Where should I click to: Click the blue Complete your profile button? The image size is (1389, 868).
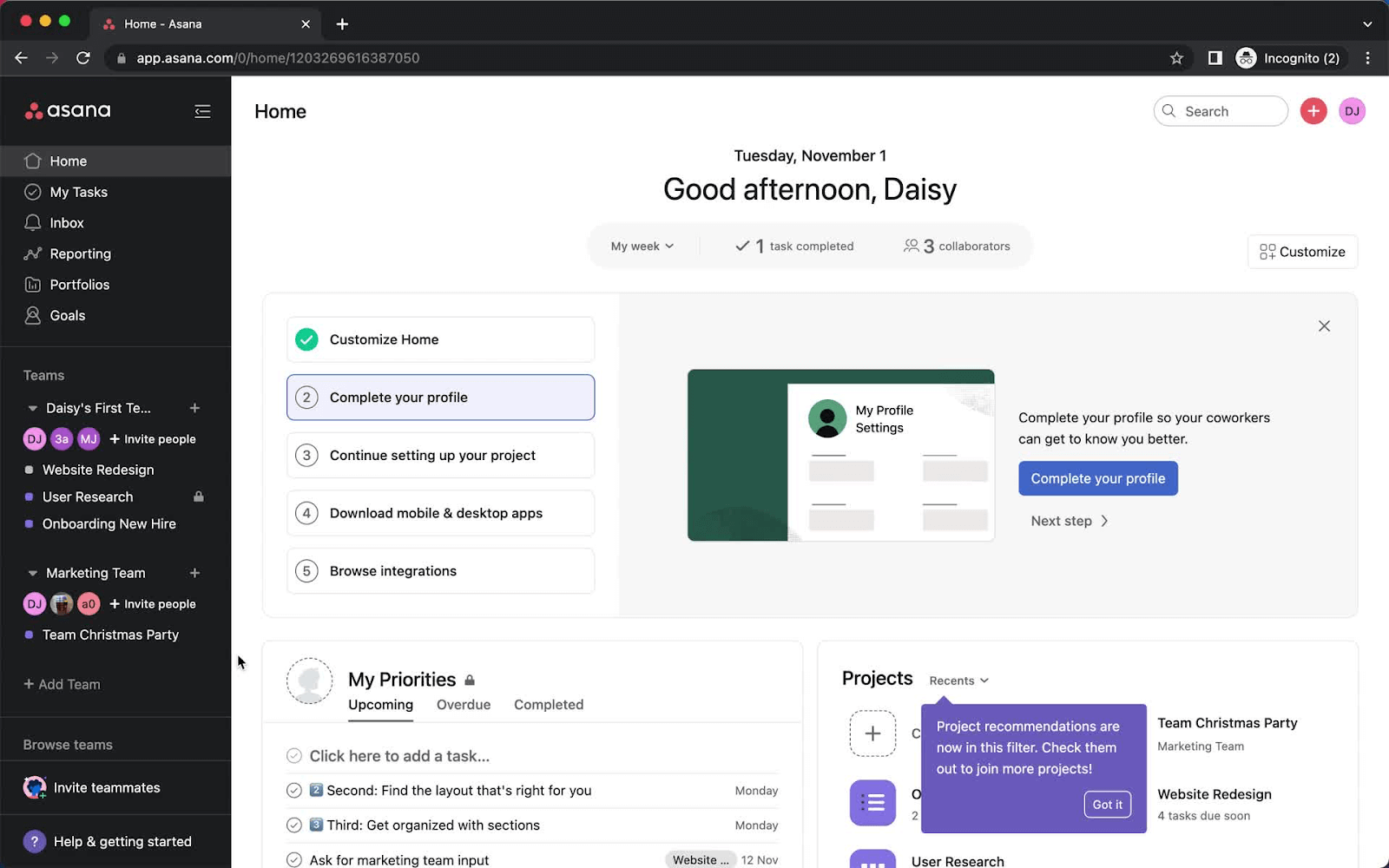pyautogui.click(x=1097, y=478)
